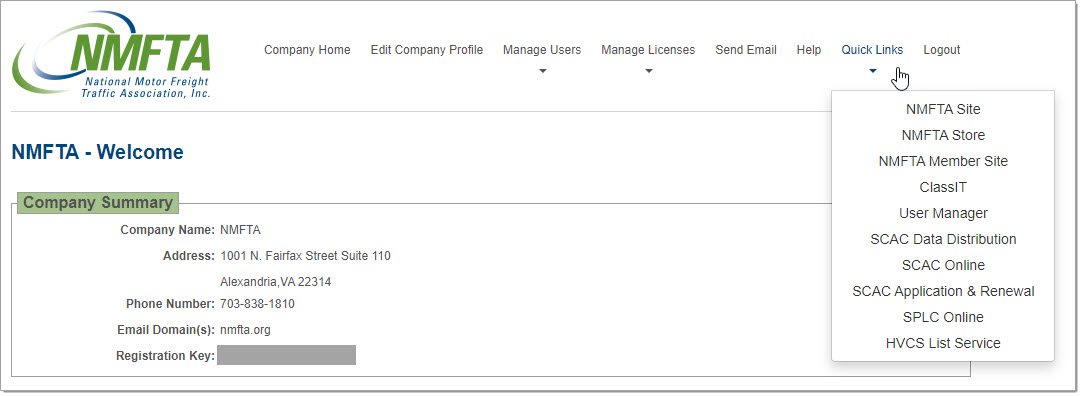Open the Manage Licenses menu
Viewport: 1081px width, 396px height.
(648, 50)
